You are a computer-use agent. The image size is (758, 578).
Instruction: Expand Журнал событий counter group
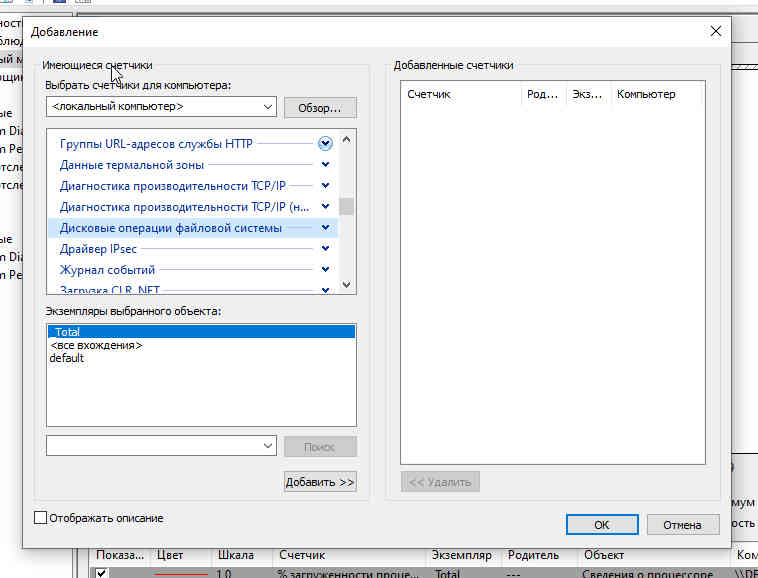coord(325,269)
